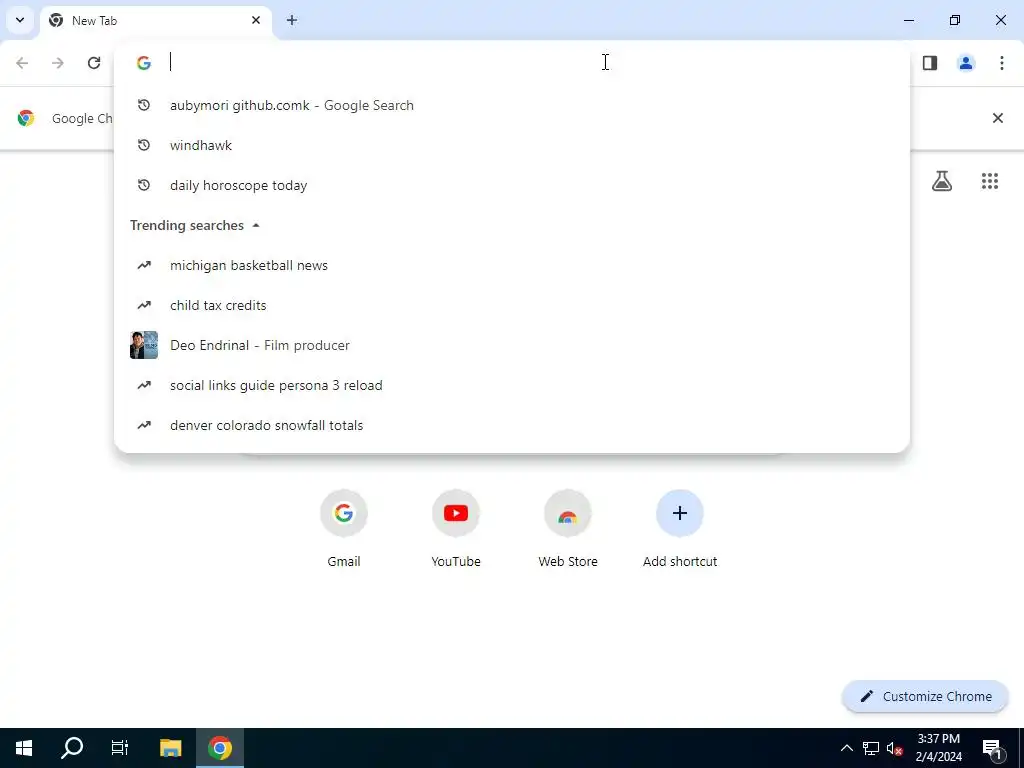The height and width of the screenshot is (768, 1024).
Task: Open File Explorer from the taskbar
Action: click(170, 748)
